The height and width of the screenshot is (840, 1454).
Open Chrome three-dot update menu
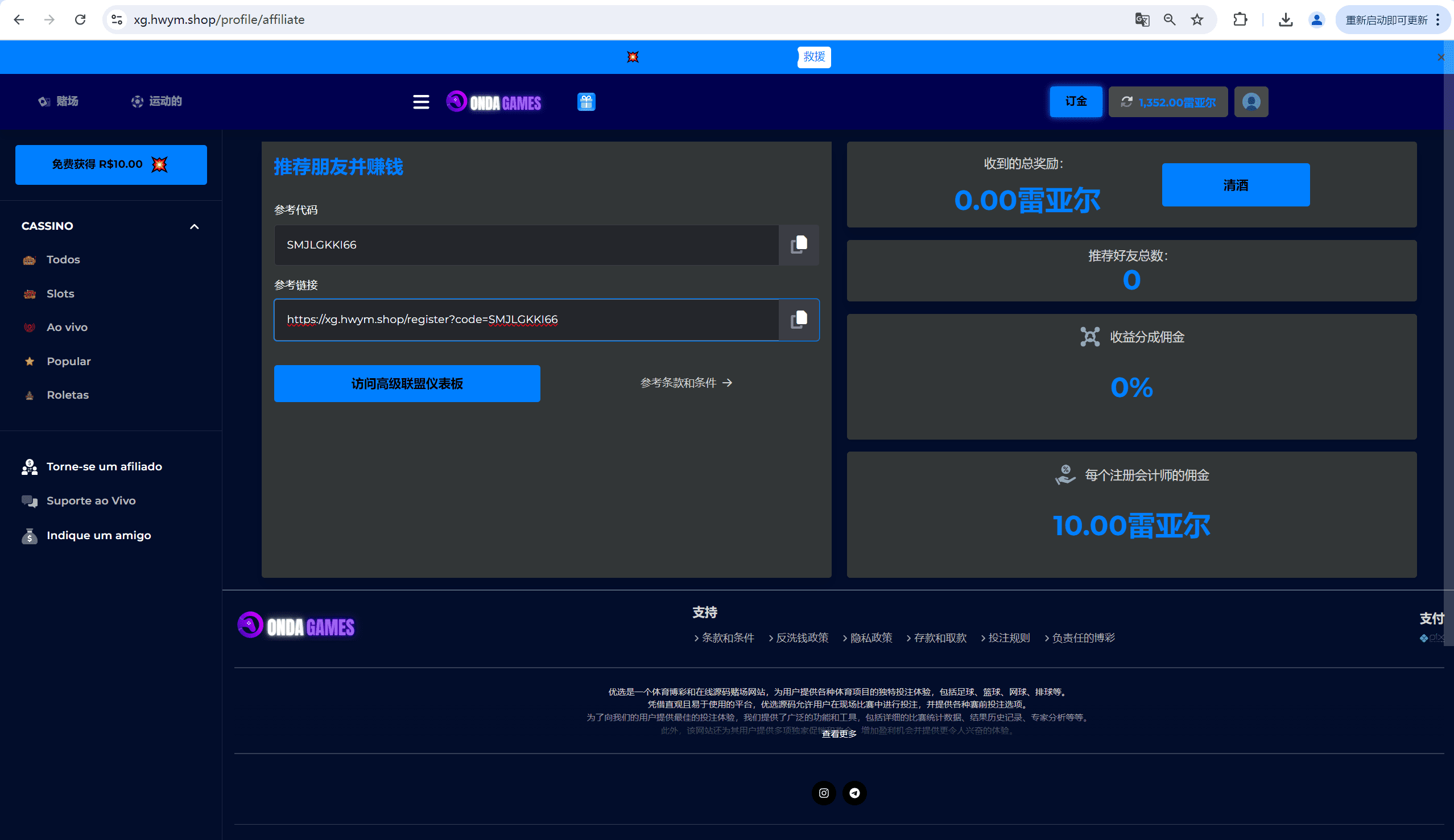pyautogui.click(x=1438, y=19)
